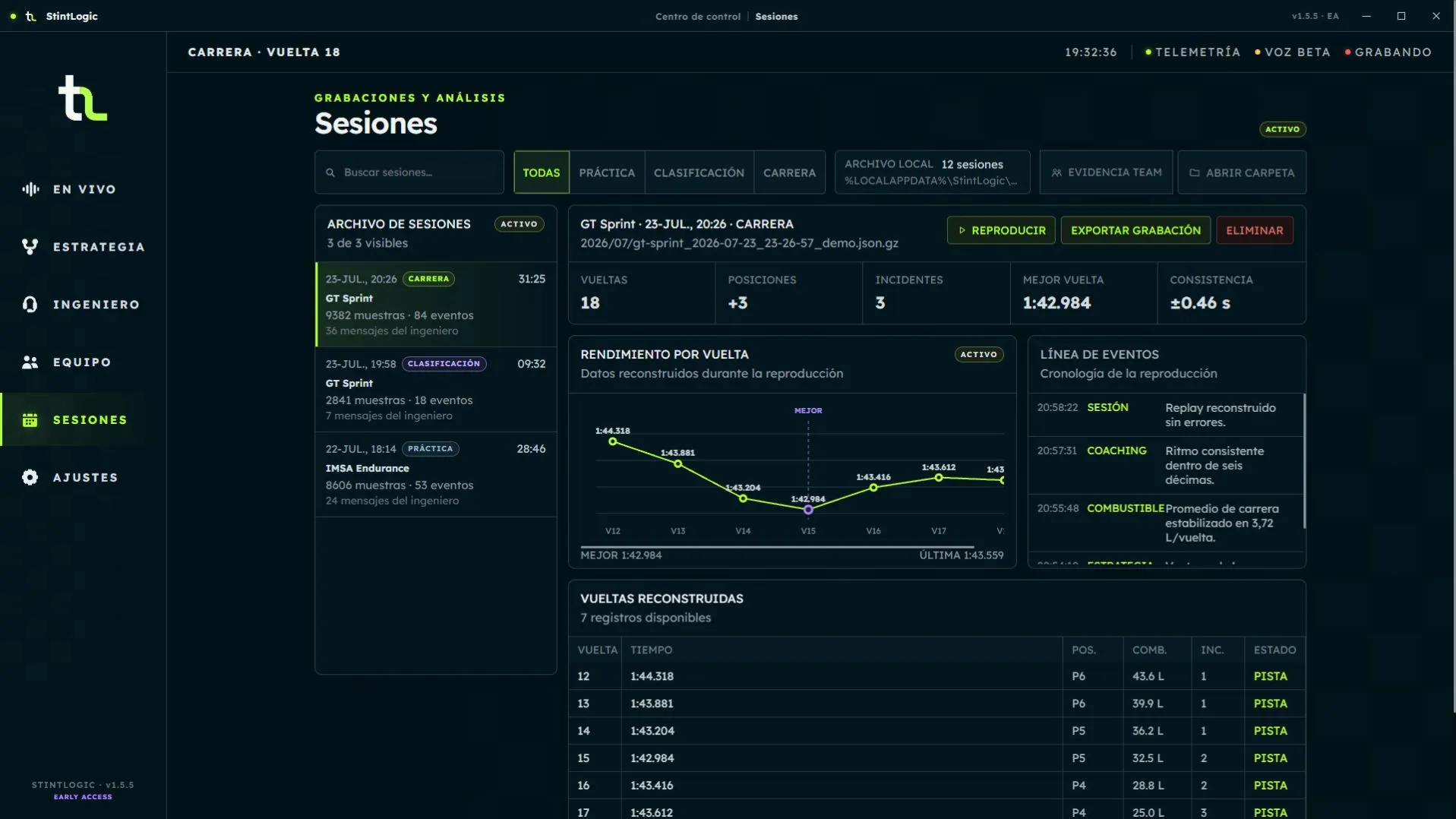1456x819 pixels.
Task: Delete the session with Eliminar
Action: [x=1254, y=230]
